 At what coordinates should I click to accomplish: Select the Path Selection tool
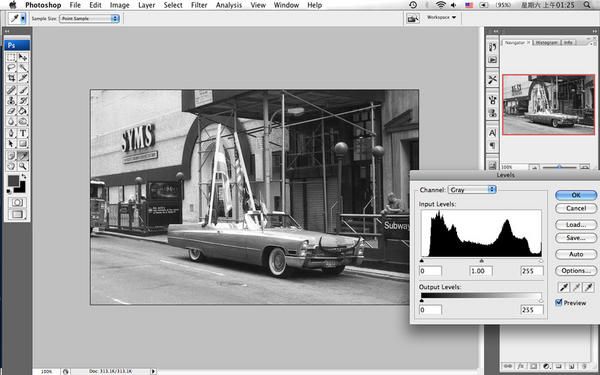[x=11, y=144]
